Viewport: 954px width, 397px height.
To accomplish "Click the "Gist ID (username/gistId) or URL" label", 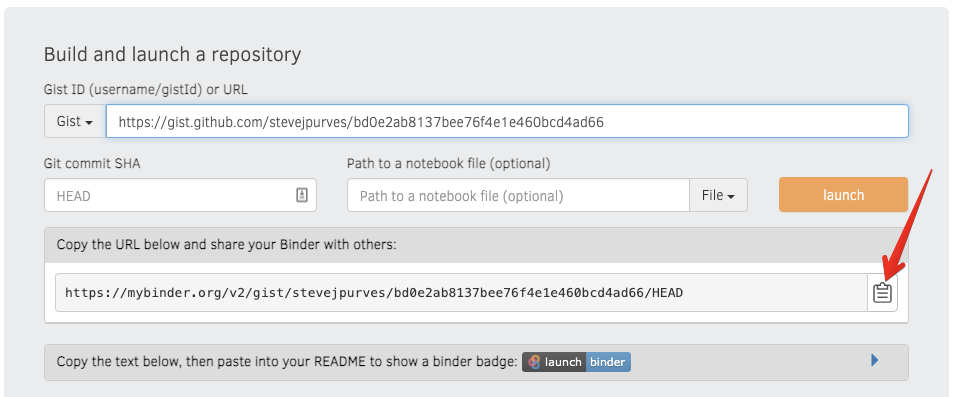I will (x=145, y=89).
